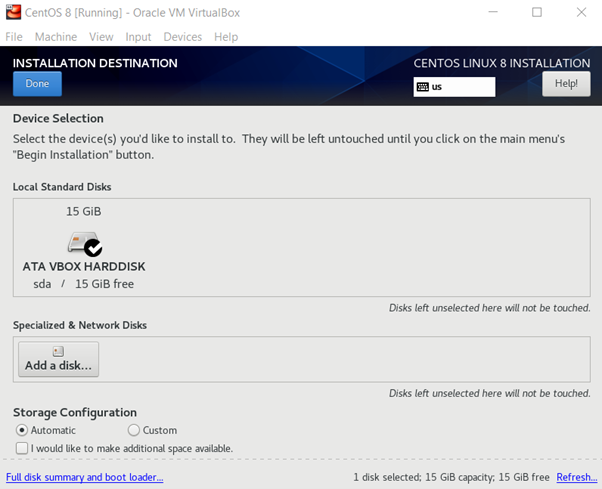Image resolution: width=602 pixels, height=489 pixels.
Task: Click the keyboard layout icon next to us
Action: pos(423,87)
